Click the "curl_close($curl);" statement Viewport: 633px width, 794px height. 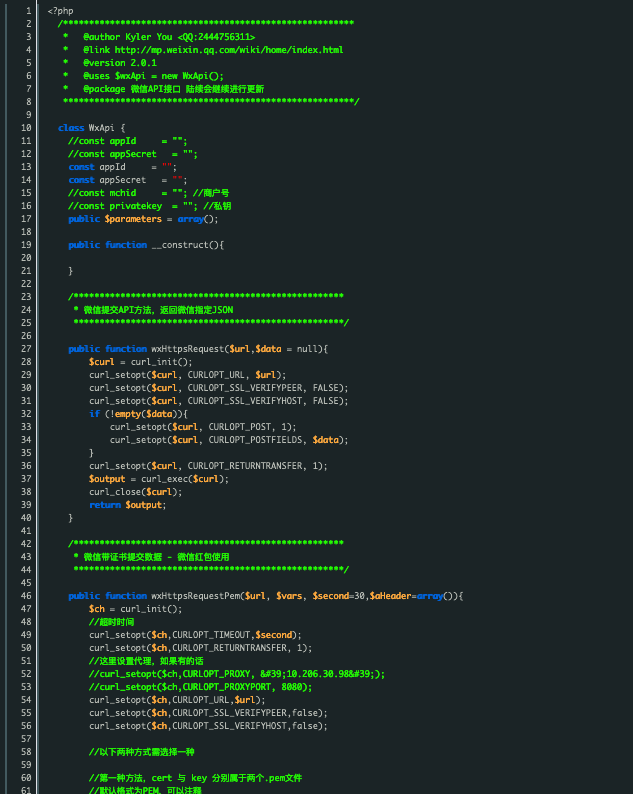pos(136,492)
